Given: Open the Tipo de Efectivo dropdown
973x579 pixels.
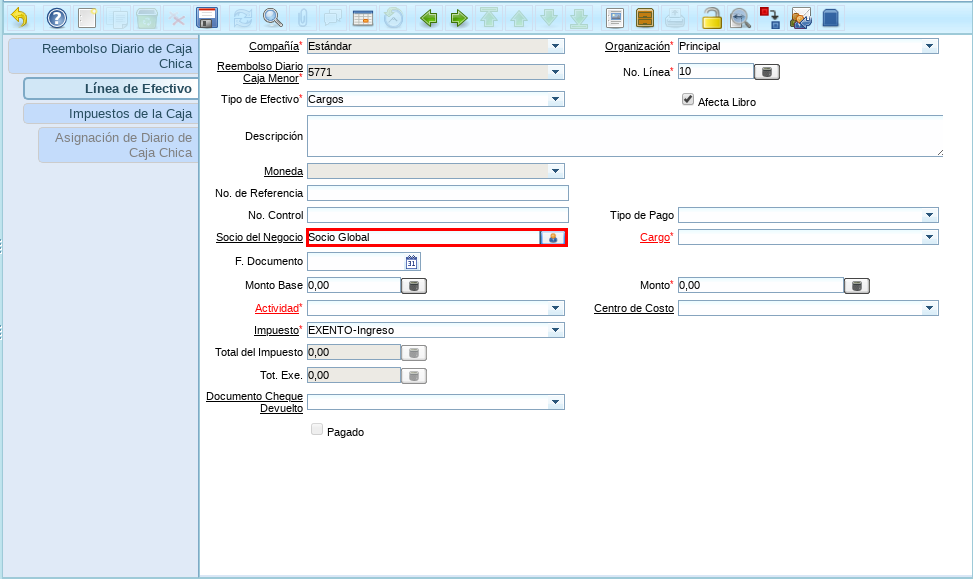Looking at the screenshot, I should coord(555,99).
